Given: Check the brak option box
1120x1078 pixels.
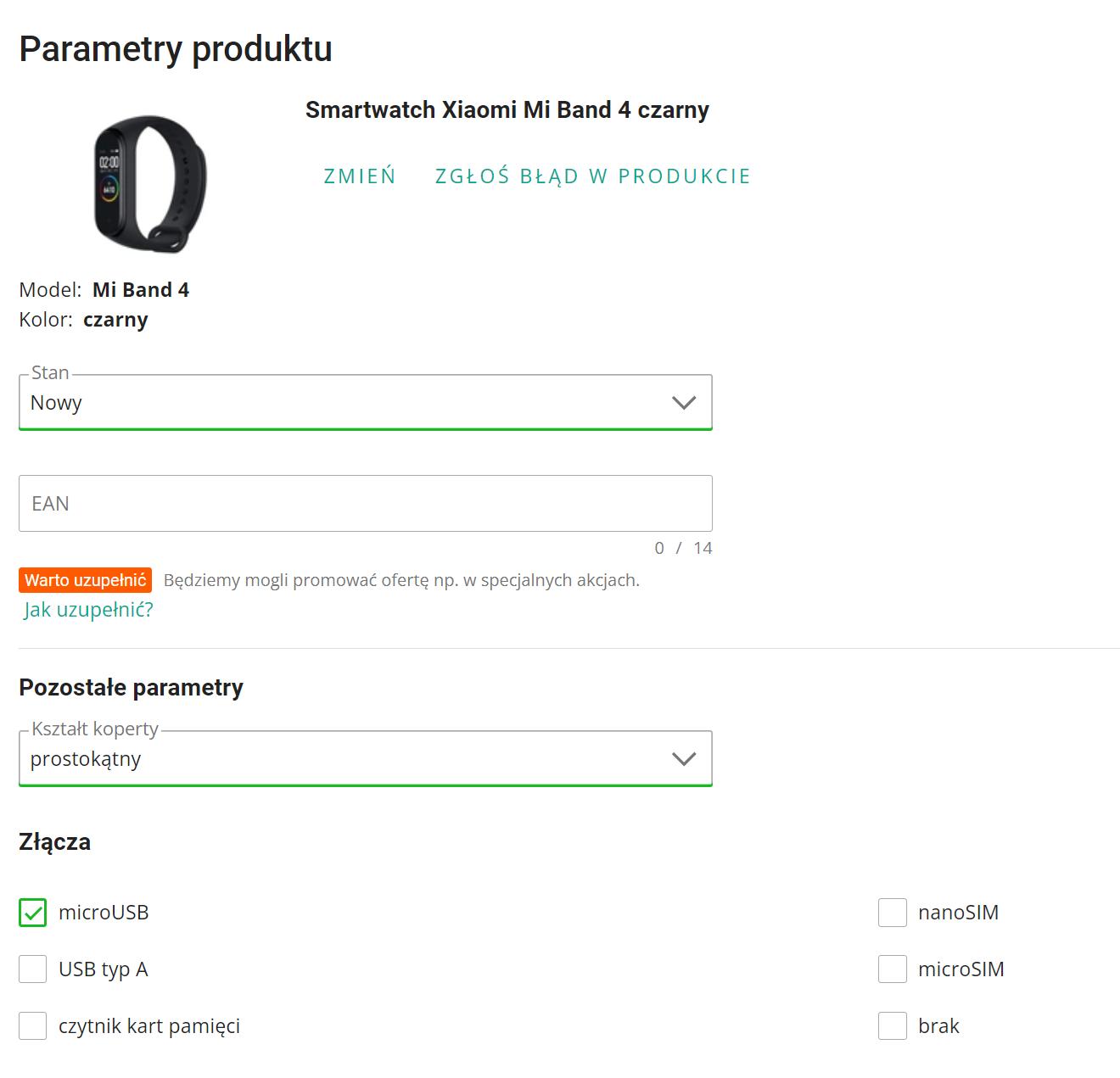Looking at the screenshot, I should 893,1025.
